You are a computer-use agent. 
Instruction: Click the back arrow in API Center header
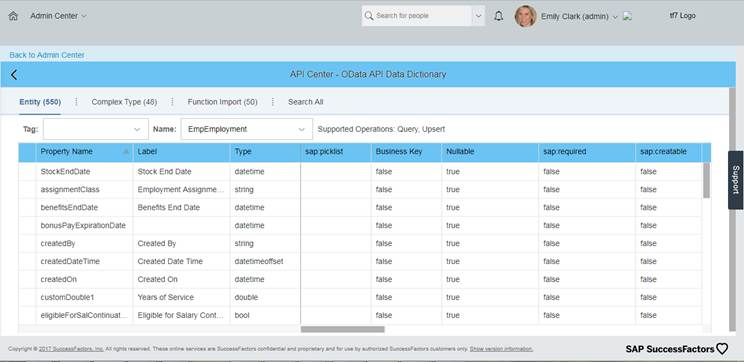click(14, 75)
